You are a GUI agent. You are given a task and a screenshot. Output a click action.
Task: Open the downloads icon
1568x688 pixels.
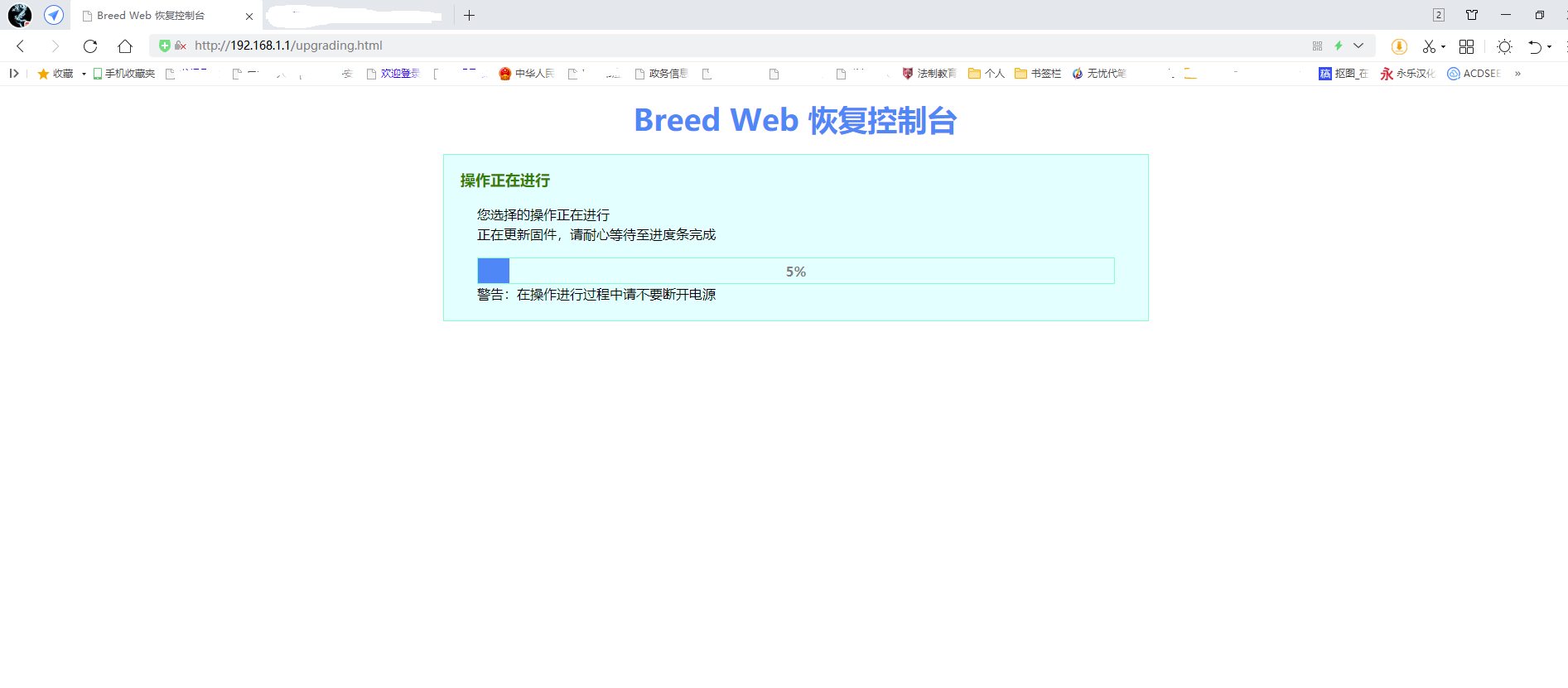1399,46
